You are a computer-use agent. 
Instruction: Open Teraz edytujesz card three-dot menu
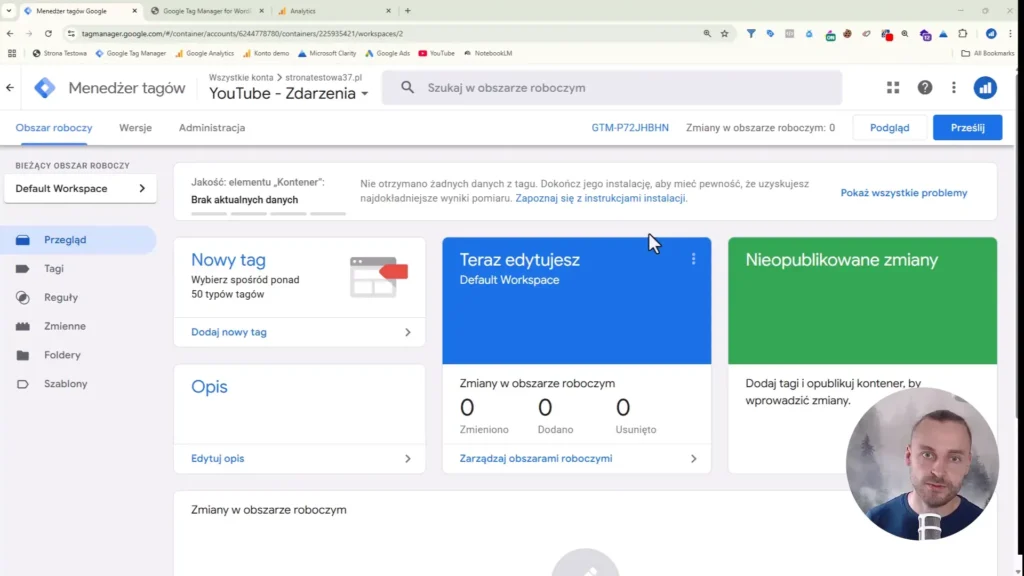coord(694,259)
